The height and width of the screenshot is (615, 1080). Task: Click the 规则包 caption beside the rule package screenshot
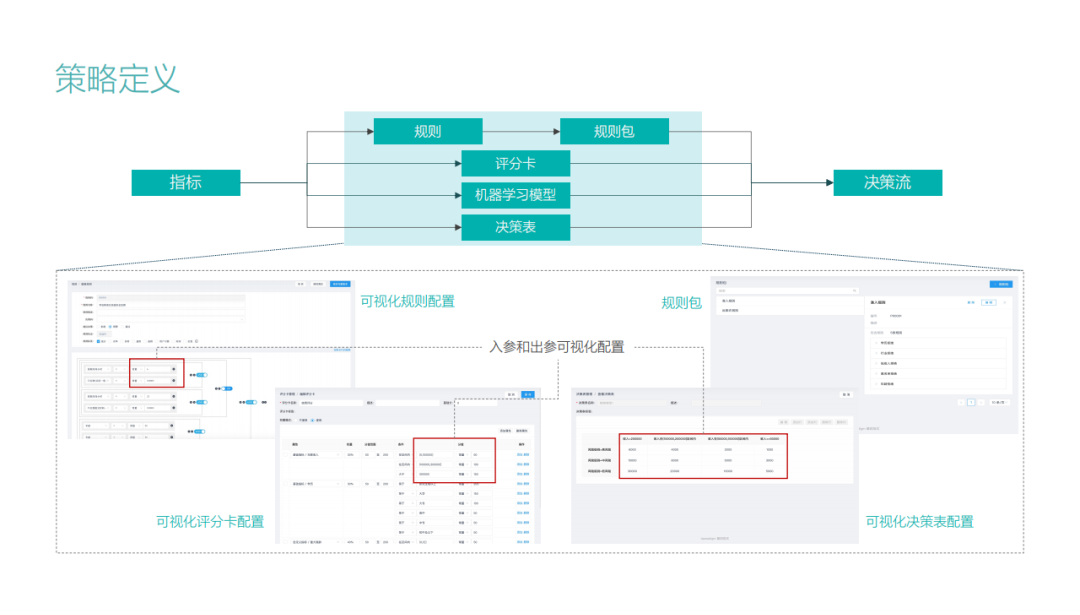(681, 303)
